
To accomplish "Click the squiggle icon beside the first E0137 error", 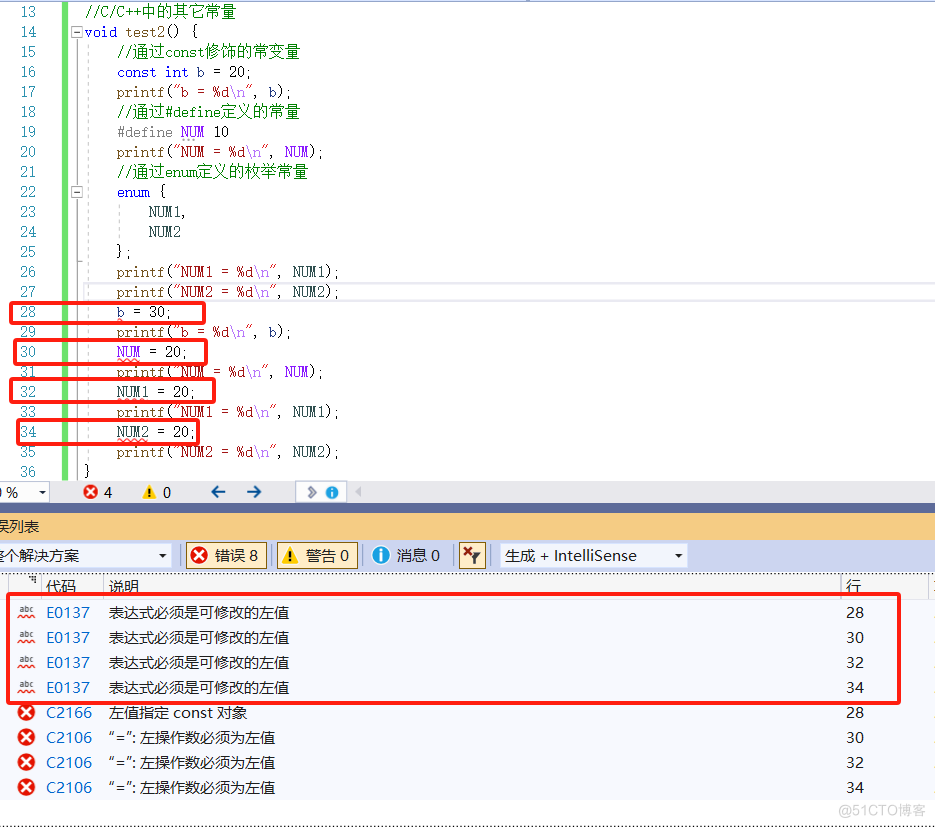I will (28, 612).
